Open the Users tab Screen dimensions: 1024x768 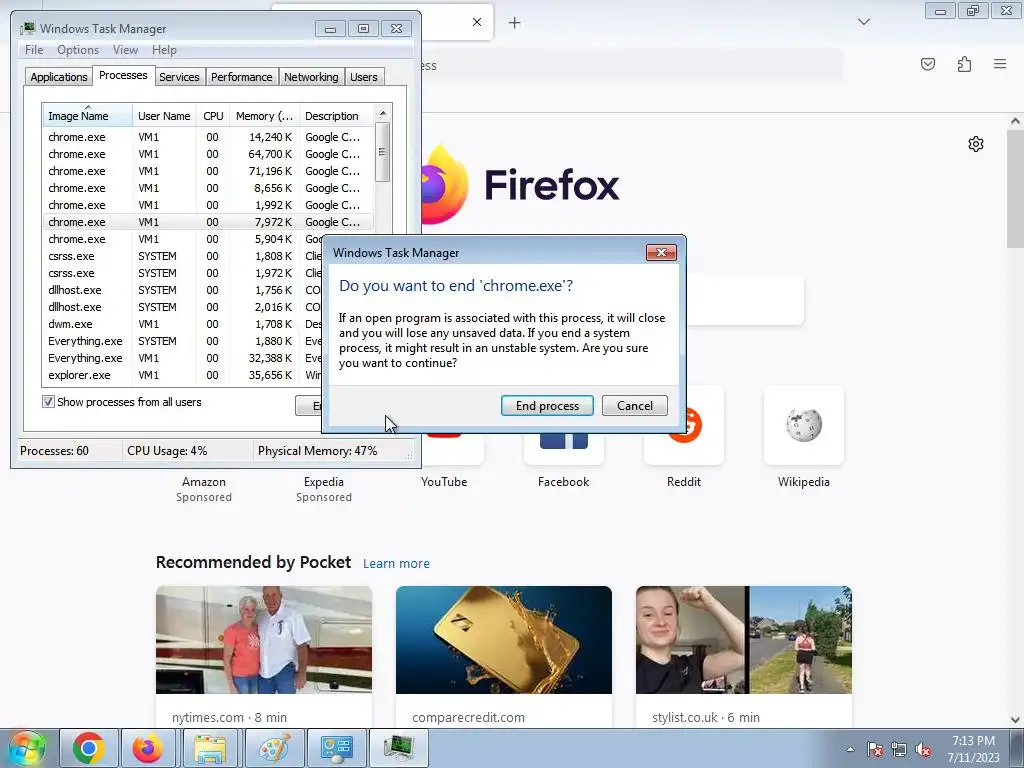click(x=363, y=77)
